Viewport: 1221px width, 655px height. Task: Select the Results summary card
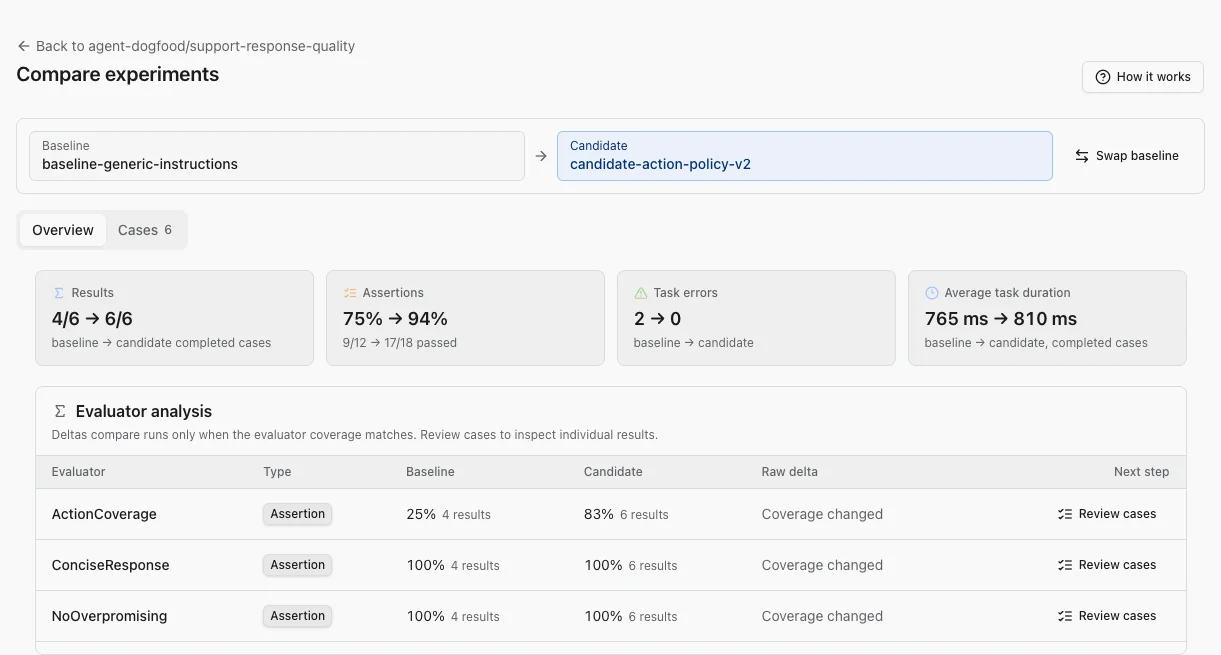click(x=174, y=318)
